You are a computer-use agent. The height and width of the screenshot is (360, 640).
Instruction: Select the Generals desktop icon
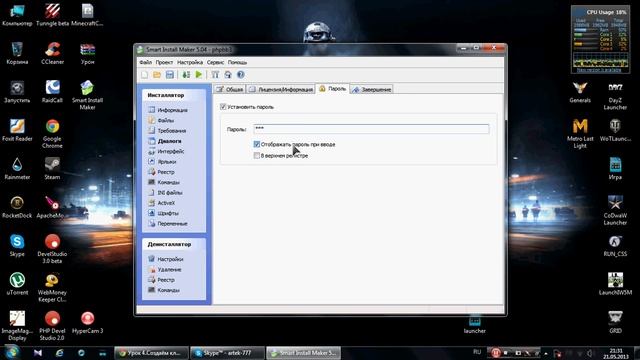pyautogui.click(x=580, y=92)
